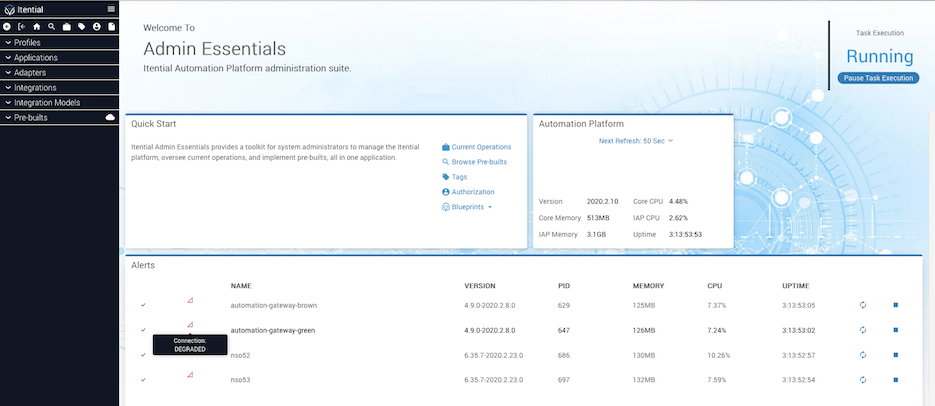Expand the Adapters section
The height and width of the screenshot is (406, 935).
tap(59, 73)
